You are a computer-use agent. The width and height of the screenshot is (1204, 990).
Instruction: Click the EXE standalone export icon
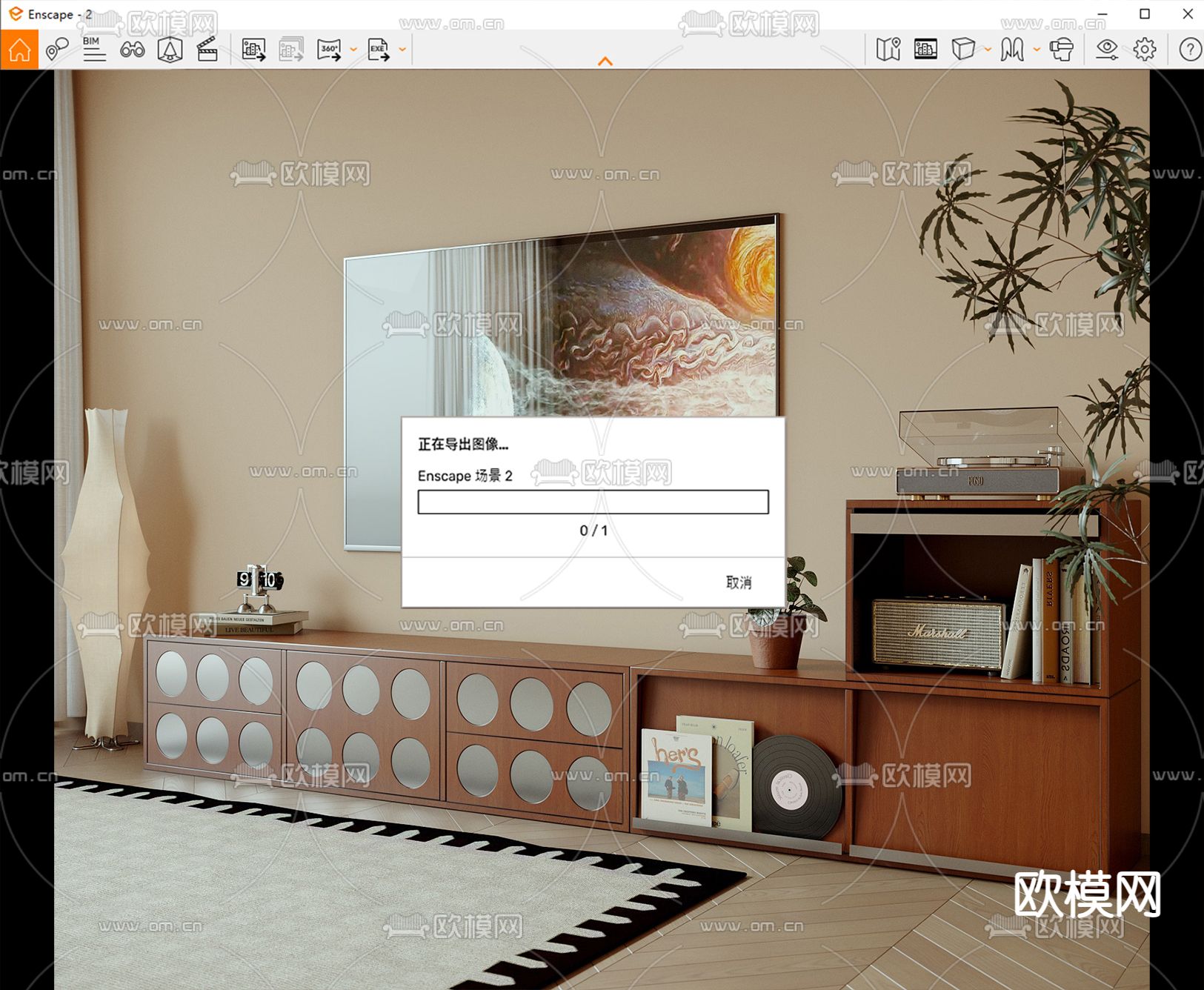point(379,50)
